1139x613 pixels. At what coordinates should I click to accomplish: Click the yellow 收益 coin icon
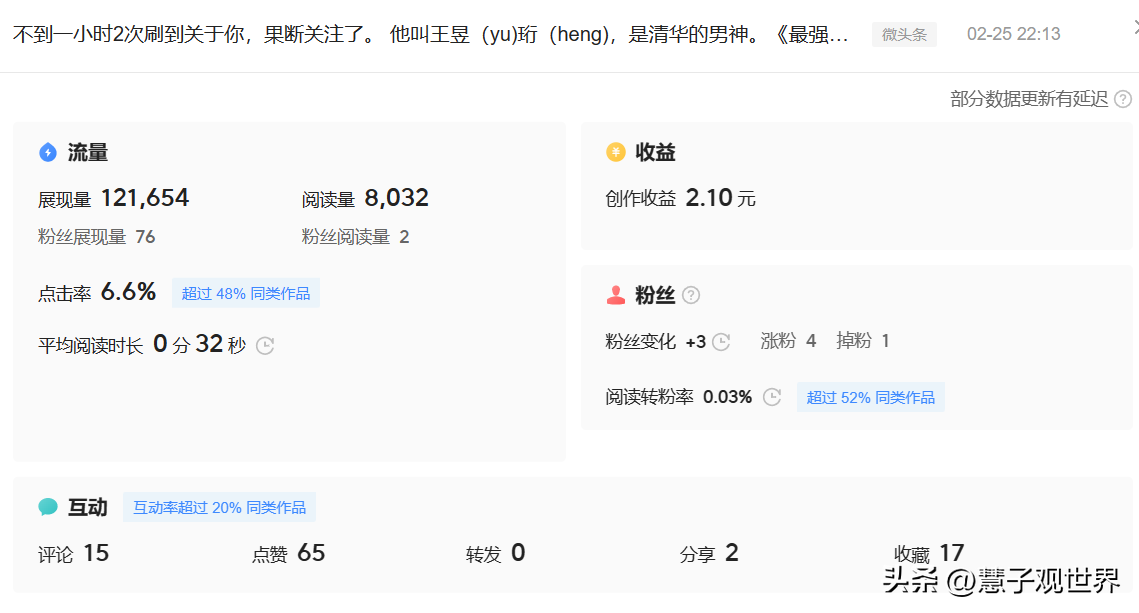[x=616, y=152]
